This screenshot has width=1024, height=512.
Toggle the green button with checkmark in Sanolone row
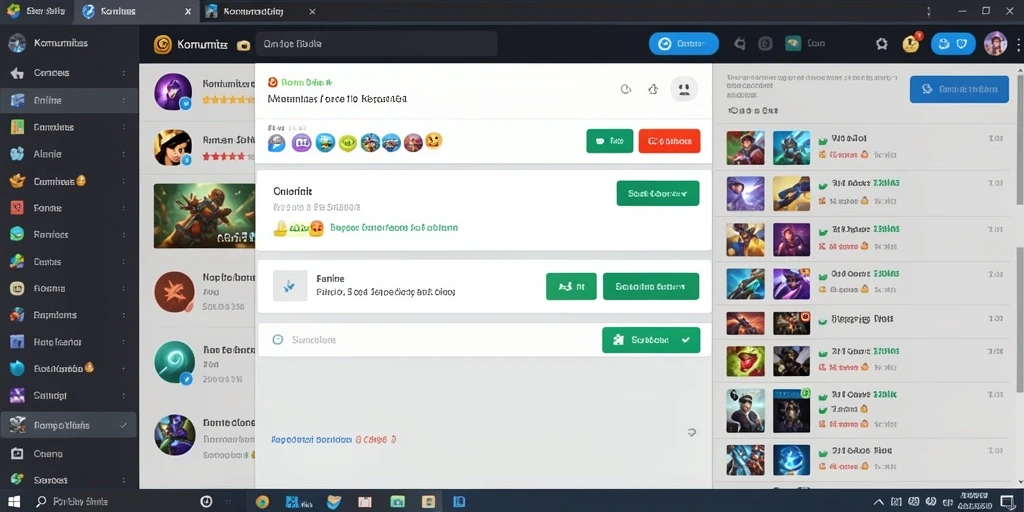[650, 340]
